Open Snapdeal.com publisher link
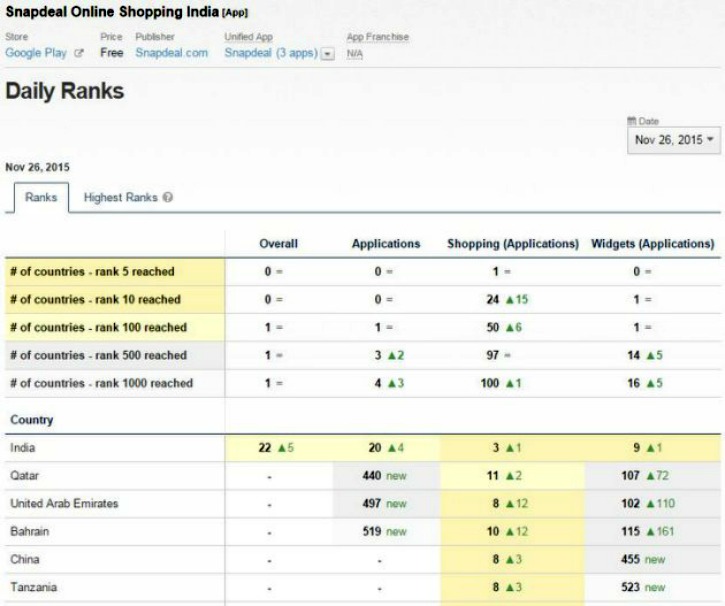Image resolution: width=725 pixels, height=606 pixels. (x=172, y=53)
